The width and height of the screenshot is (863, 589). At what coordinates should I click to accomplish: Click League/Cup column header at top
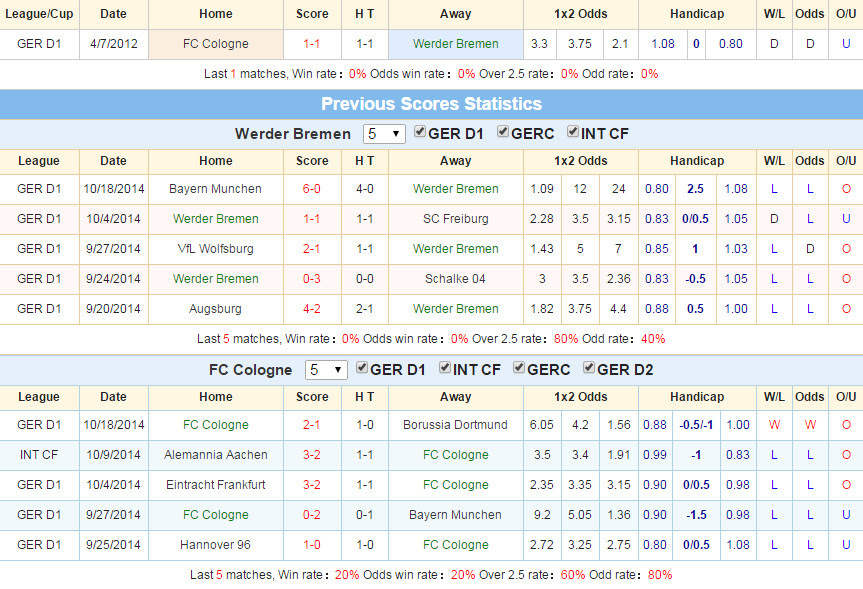39,14
